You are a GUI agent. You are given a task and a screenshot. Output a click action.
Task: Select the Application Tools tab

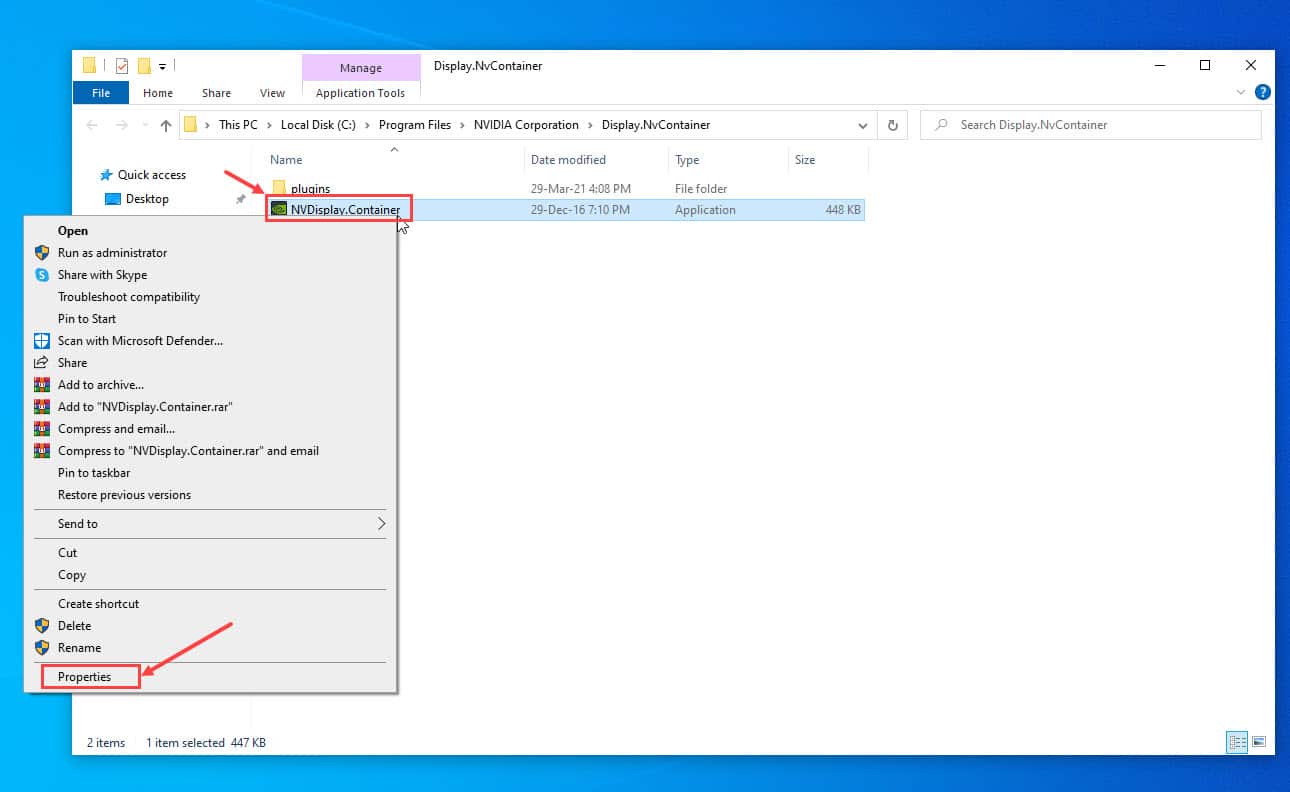point(360,93)
